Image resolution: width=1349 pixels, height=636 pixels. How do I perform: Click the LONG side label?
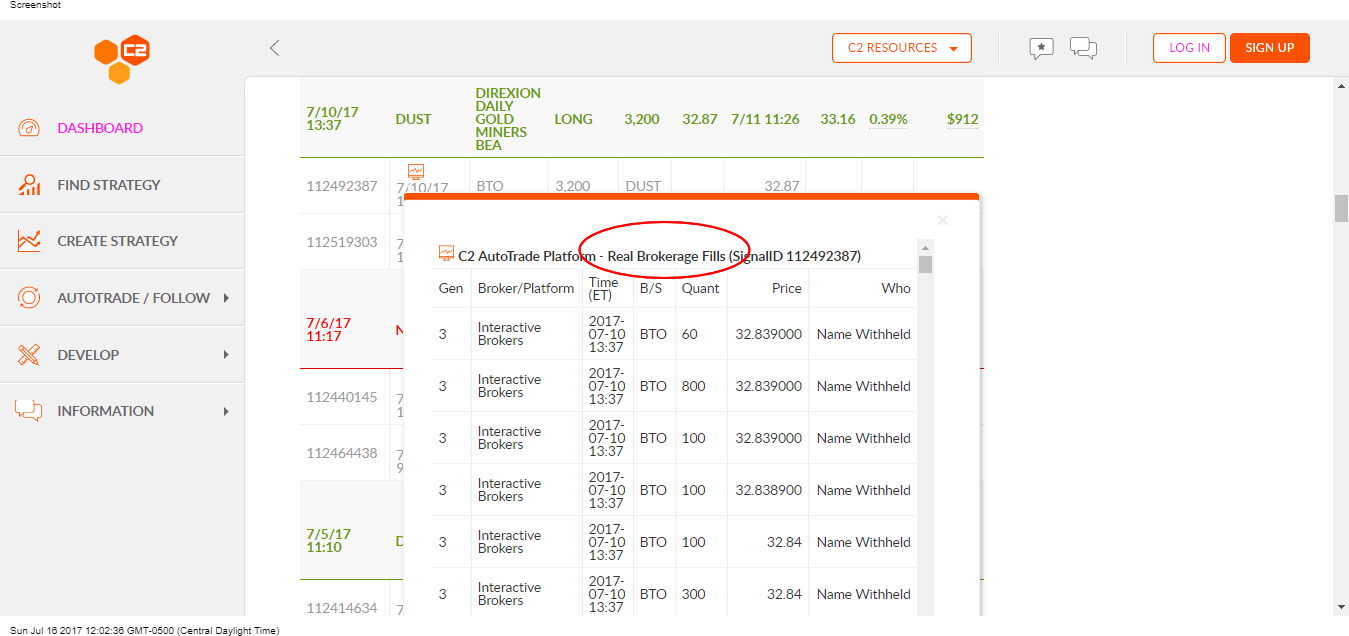coord(573,119)
